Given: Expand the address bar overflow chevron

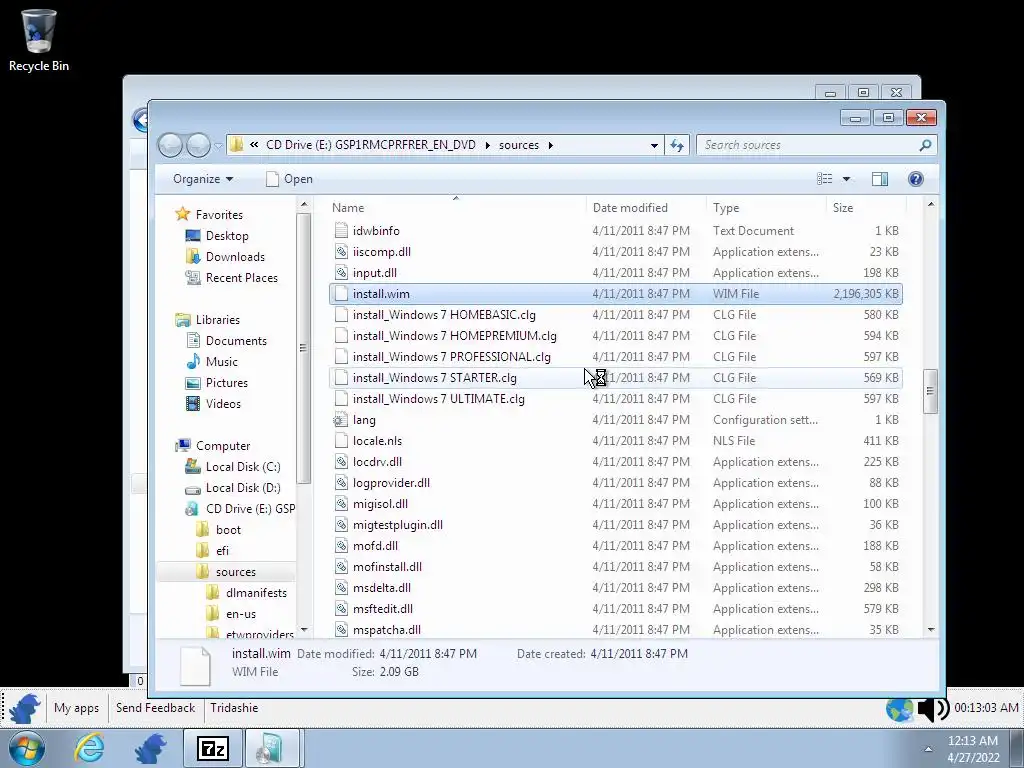Looking at the screenshot, I should 254,145.
